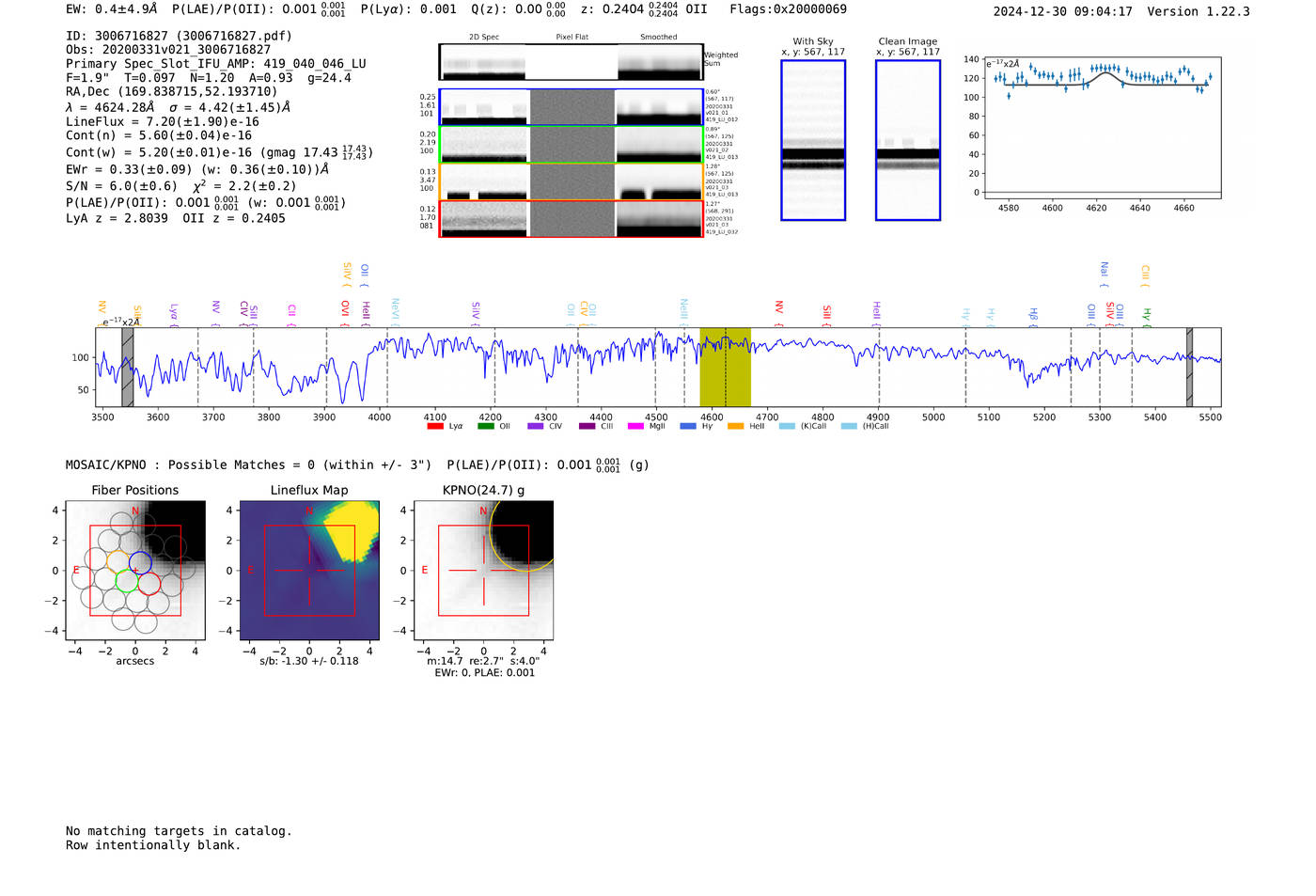Click the blue Hγ legend swatch
The width and height of the screenshot is (1316, 896).
pyautogui.click(x=688, y=426)
